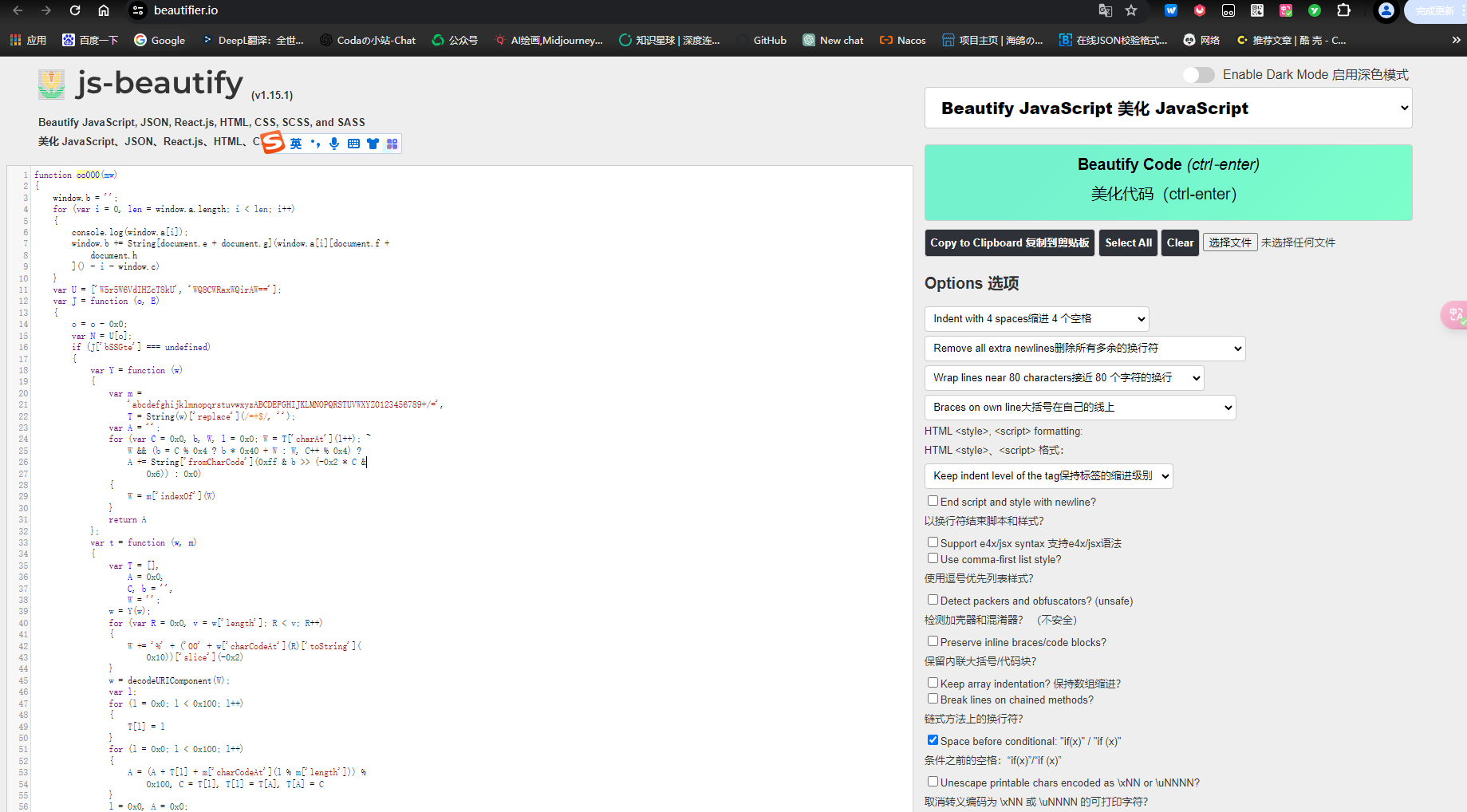
Task: Open Braces on own line dropdown
Action: (x=1080, y=407)
